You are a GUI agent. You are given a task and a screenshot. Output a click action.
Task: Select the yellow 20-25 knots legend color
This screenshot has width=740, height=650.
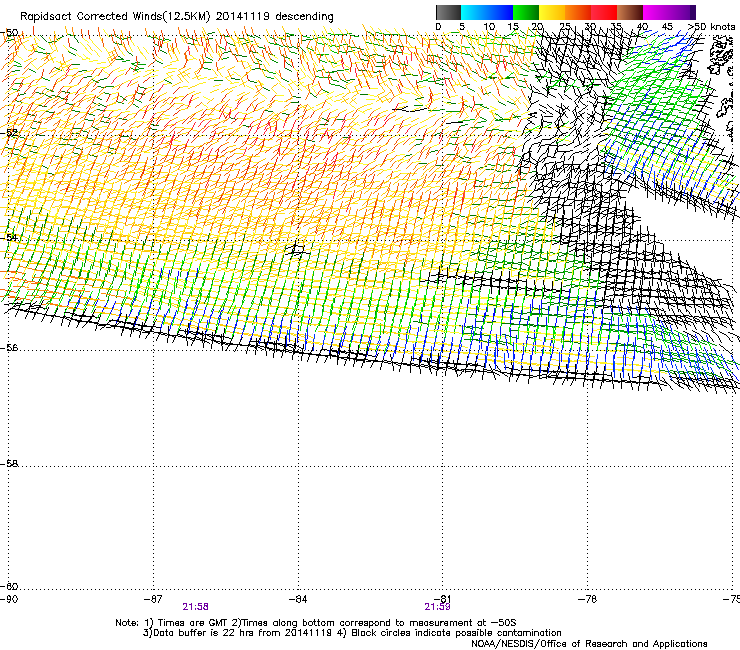552,12
